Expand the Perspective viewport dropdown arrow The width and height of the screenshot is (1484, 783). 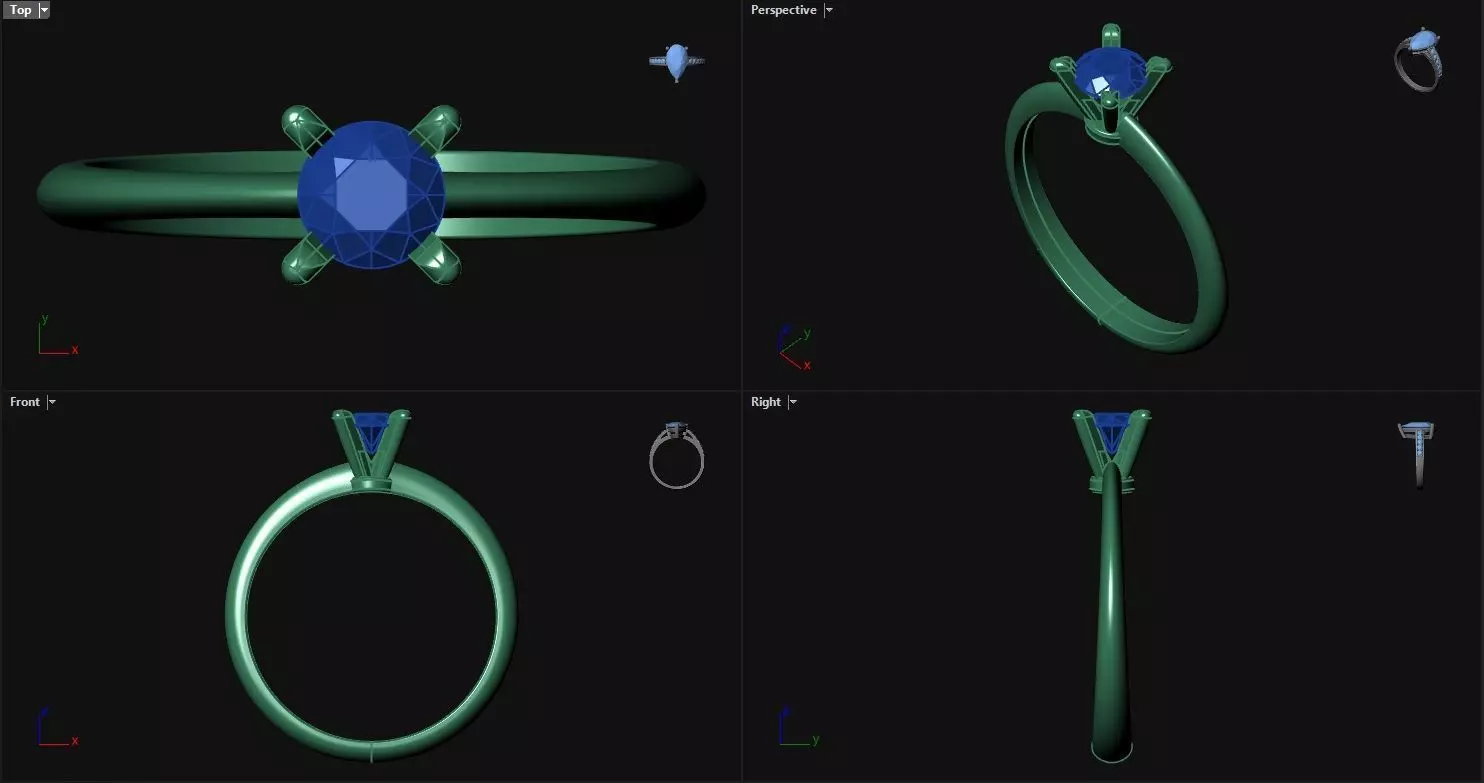(x=828, y=10)
